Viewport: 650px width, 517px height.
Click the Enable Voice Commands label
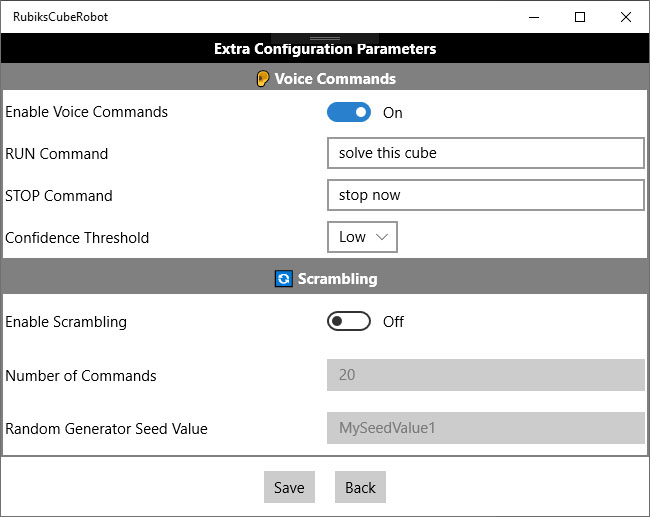[x=86, y=112]
